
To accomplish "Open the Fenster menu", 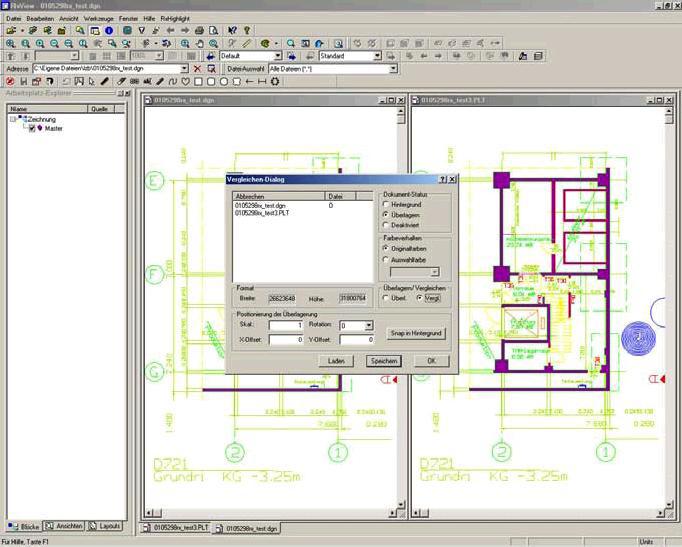I will pos(128,19).
